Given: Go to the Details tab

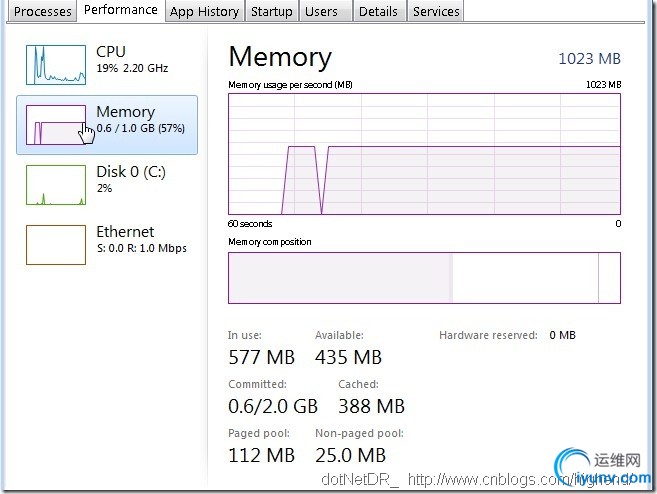Looking at the screenshot, I should coord(378,12).
